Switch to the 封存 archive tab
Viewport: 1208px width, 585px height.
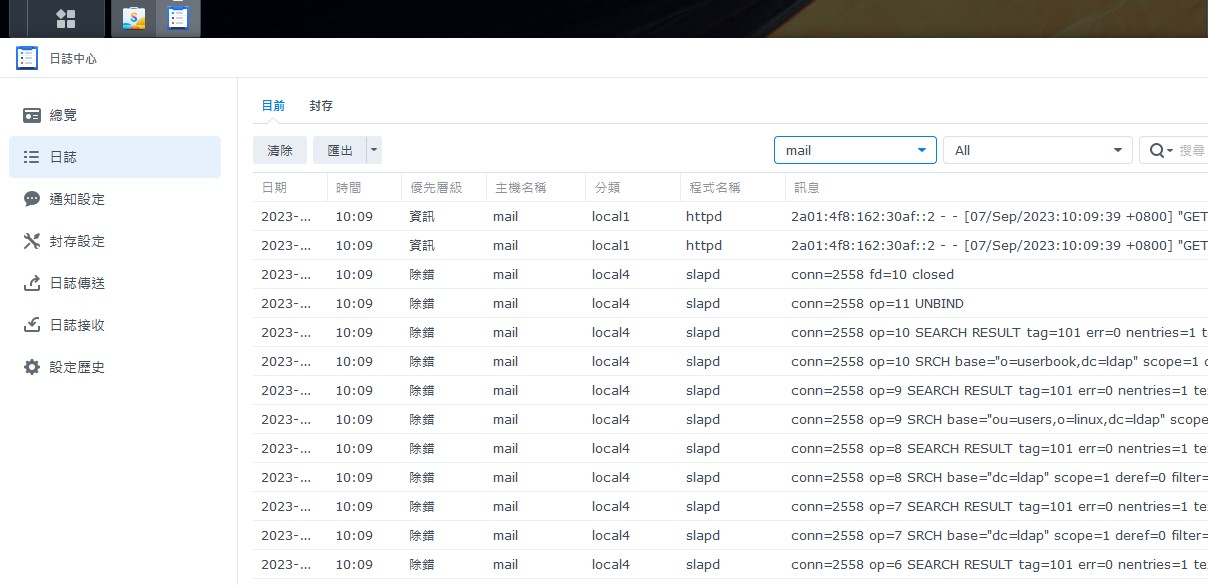321,106
